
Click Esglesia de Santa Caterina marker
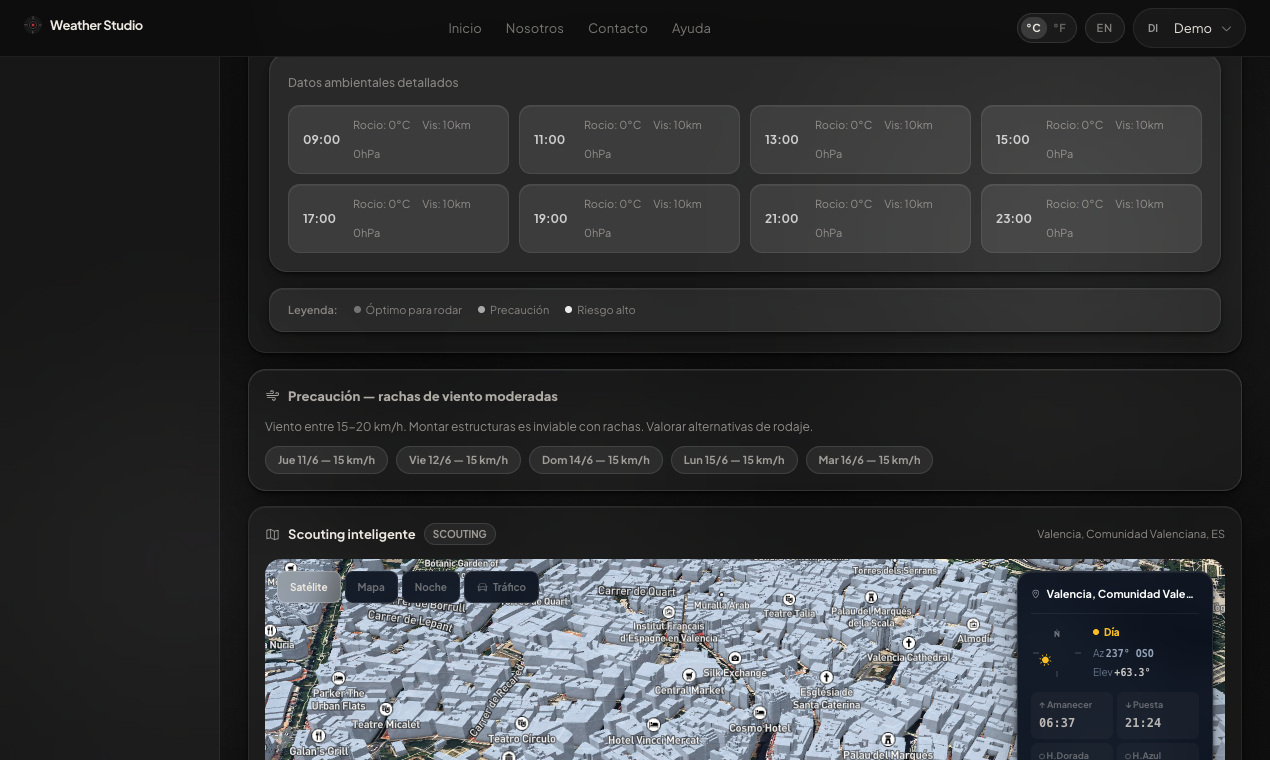pyautogui.click(x=826, y=677)
